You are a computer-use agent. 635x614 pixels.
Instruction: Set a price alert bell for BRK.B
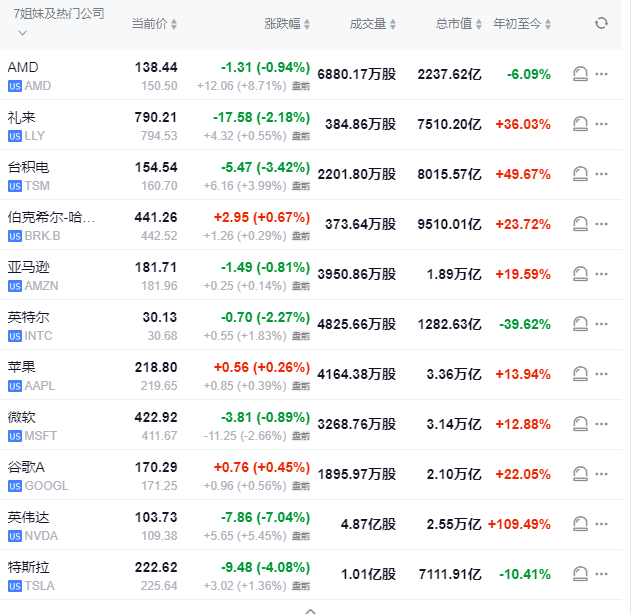coord(580,224)
